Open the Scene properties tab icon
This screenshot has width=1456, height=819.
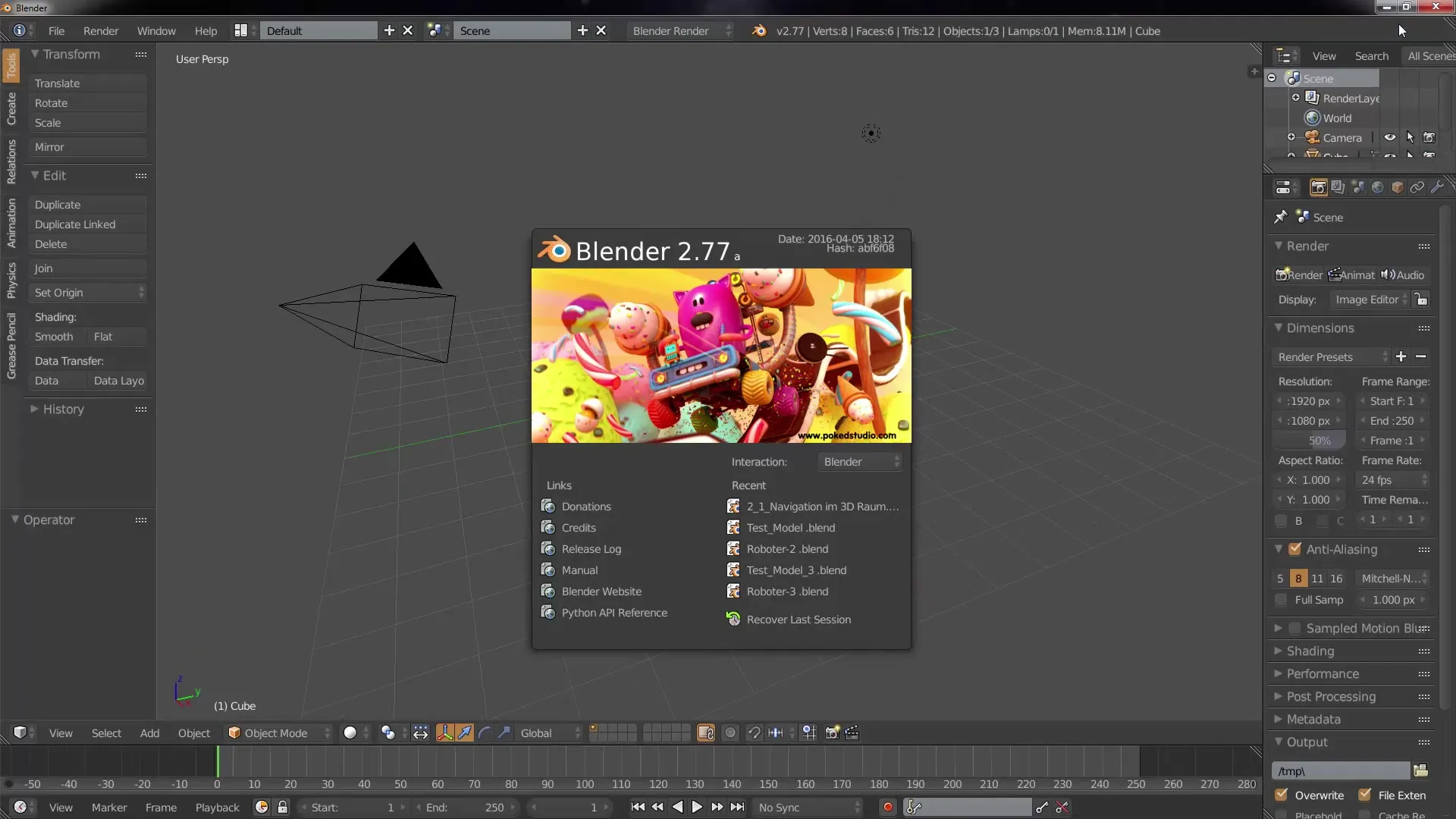(x=1357, y=187)
